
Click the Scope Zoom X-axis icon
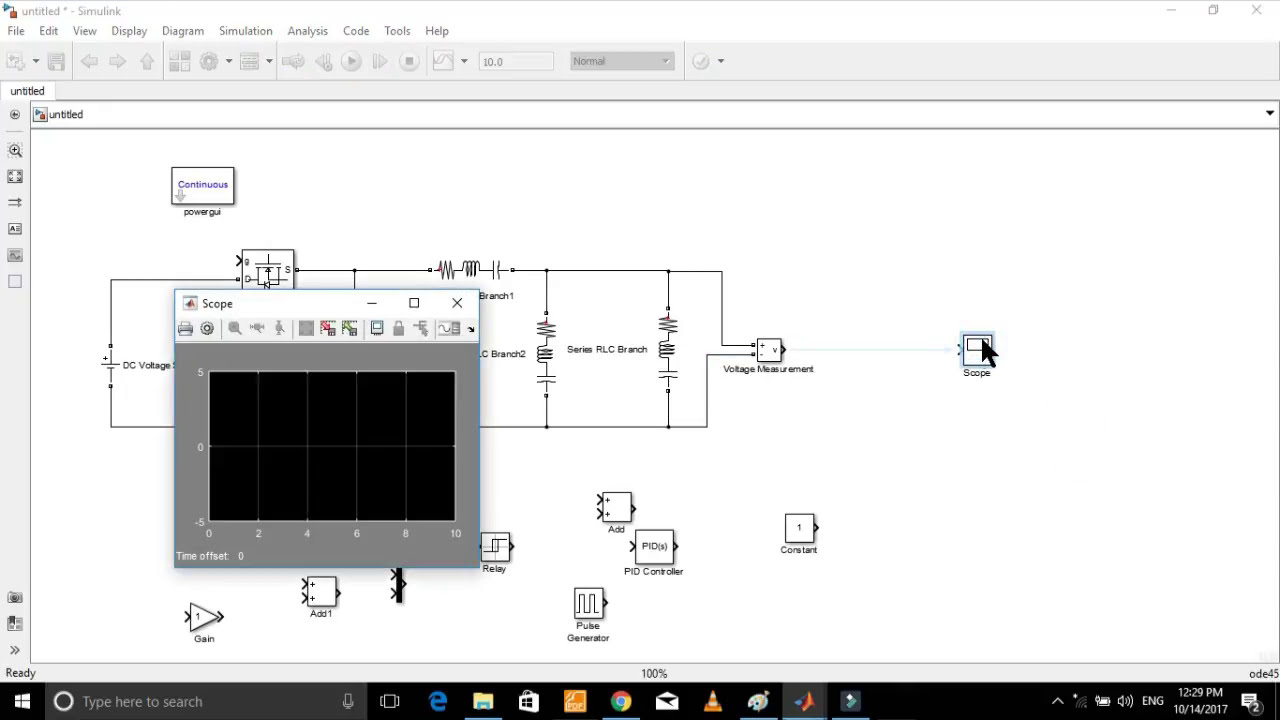[257, 328]
